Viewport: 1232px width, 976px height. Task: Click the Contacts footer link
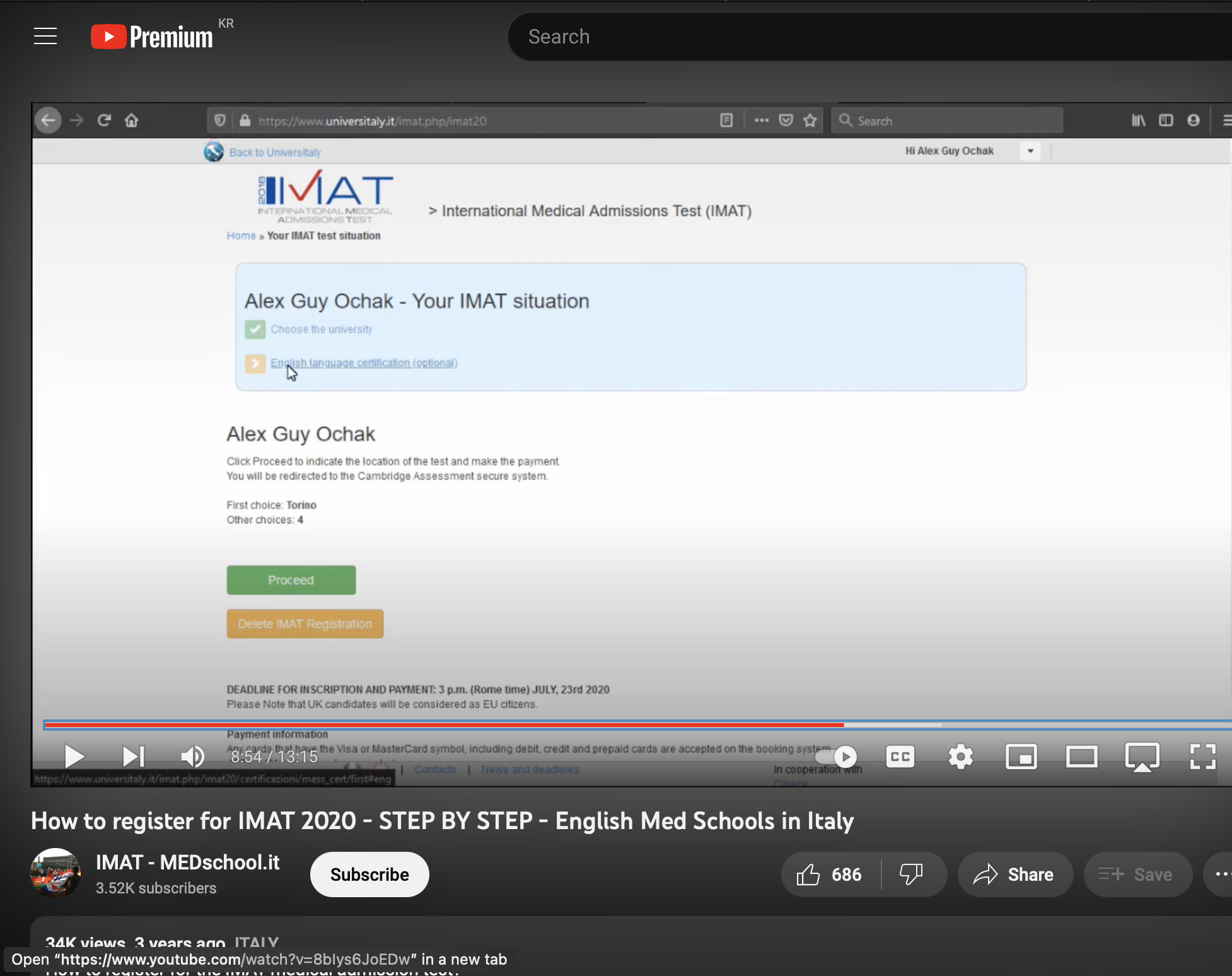[435, 770]
